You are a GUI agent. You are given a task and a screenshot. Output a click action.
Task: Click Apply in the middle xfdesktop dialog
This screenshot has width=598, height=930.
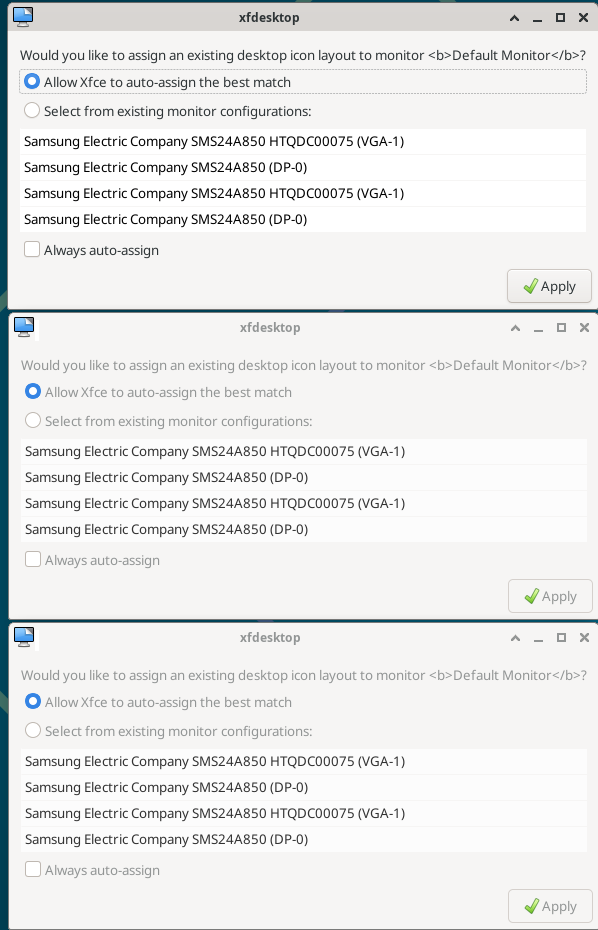[551, 596]
